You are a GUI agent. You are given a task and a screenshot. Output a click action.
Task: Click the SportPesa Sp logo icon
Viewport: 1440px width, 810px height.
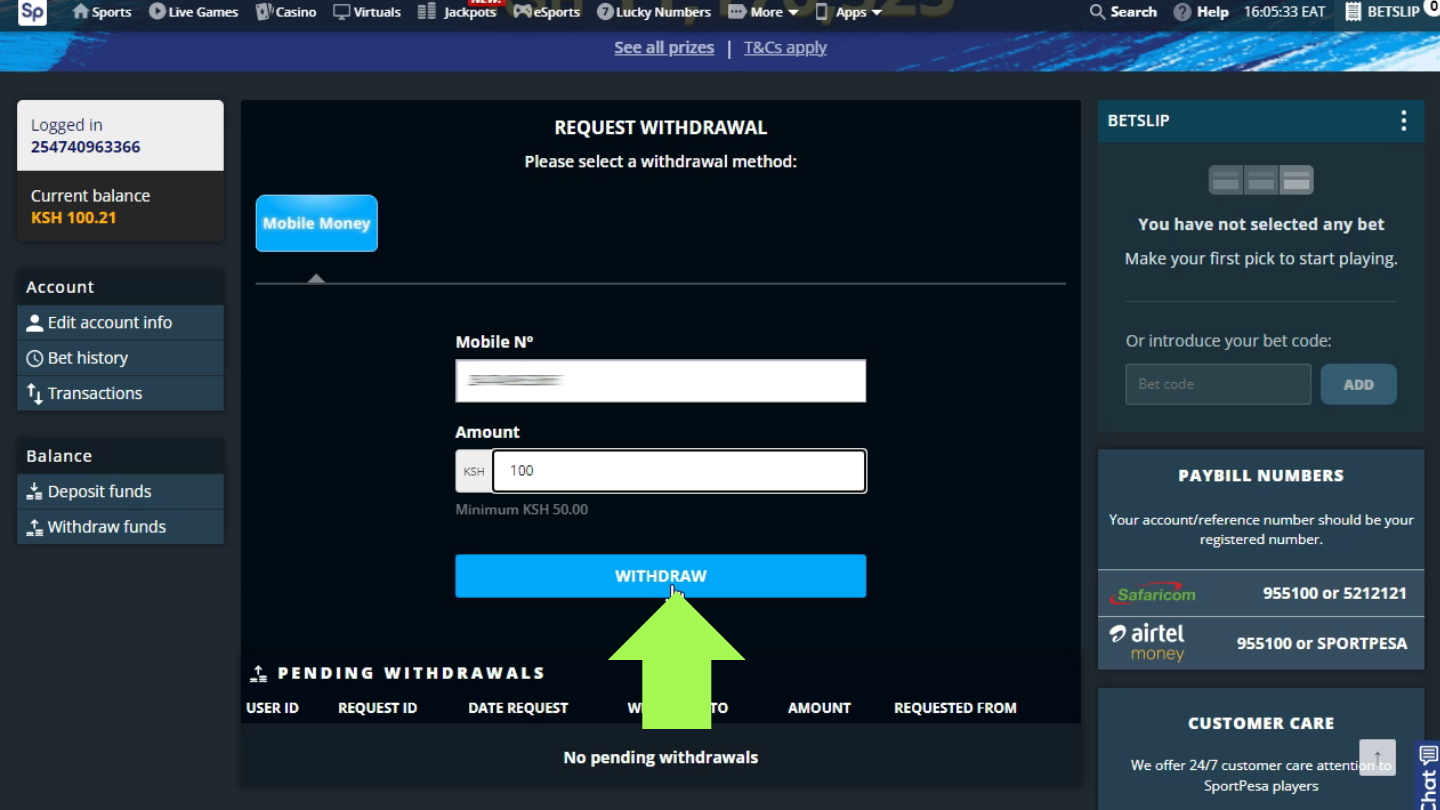pyautogui.click(x=32, y=12)
